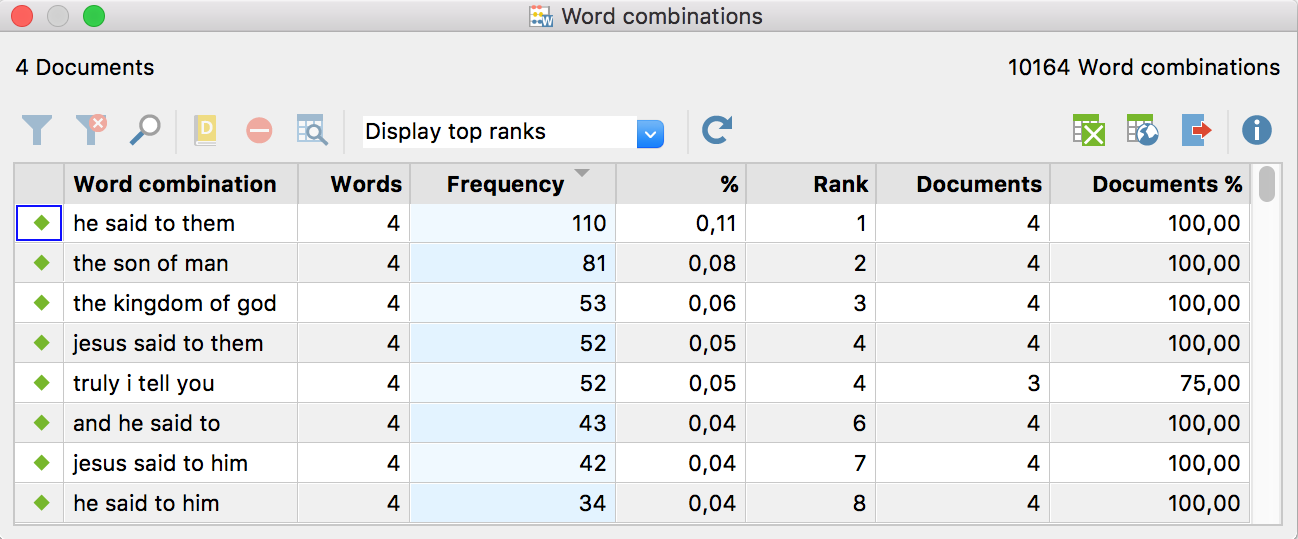Open the blue info icon
Viewport: 1298px width, 539px height.
pyautogui.click(x=1256, y=130)
